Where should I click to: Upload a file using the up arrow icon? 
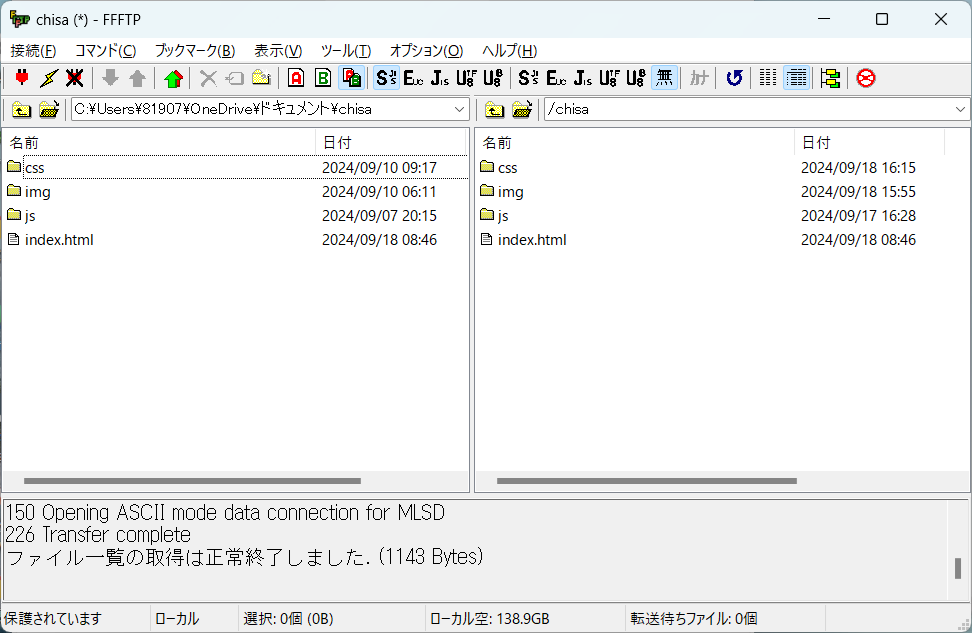136,77
